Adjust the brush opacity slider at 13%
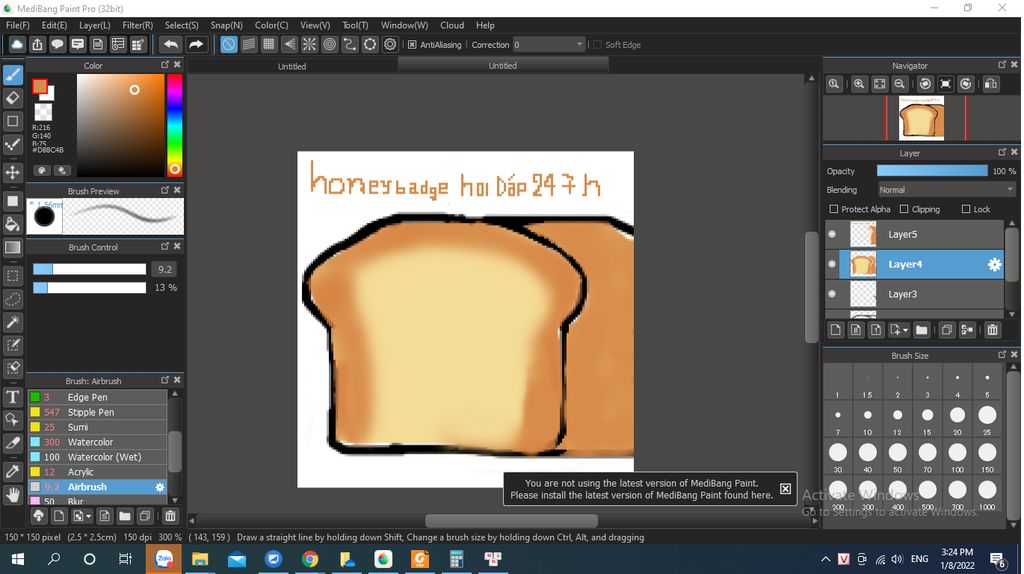This screenshot has width=1024, height=574. 89,287
